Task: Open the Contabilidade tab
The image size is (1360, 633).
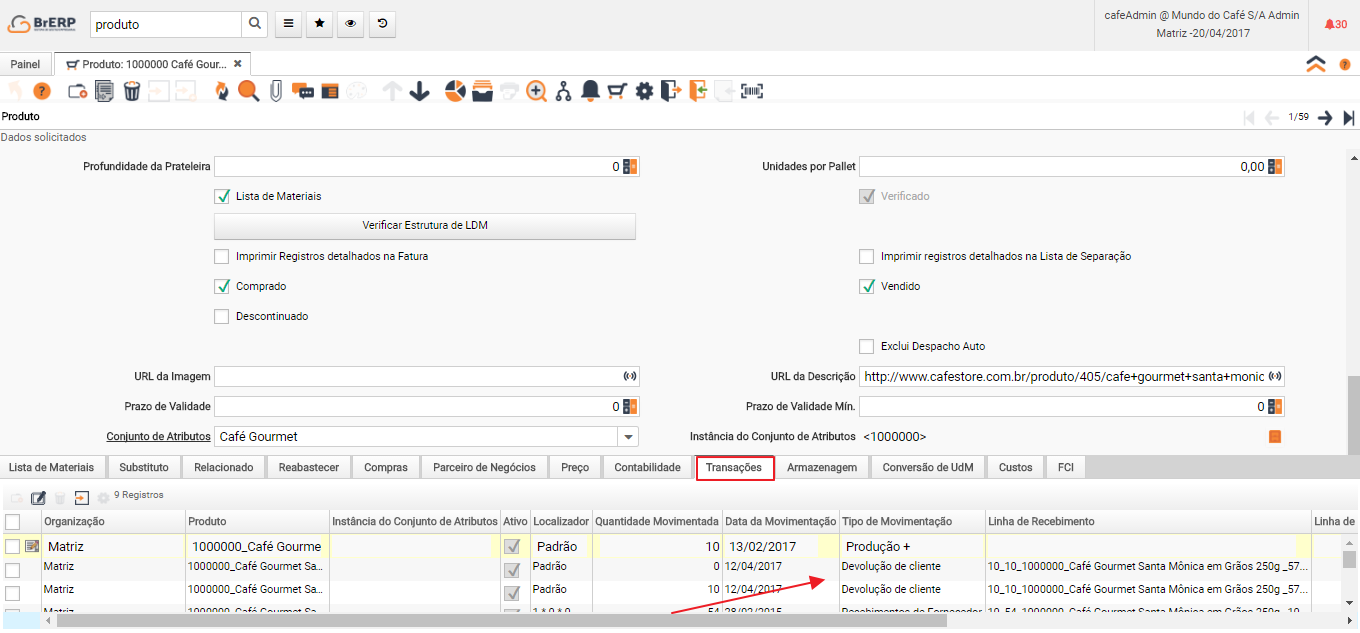Action: coord(647,467)
